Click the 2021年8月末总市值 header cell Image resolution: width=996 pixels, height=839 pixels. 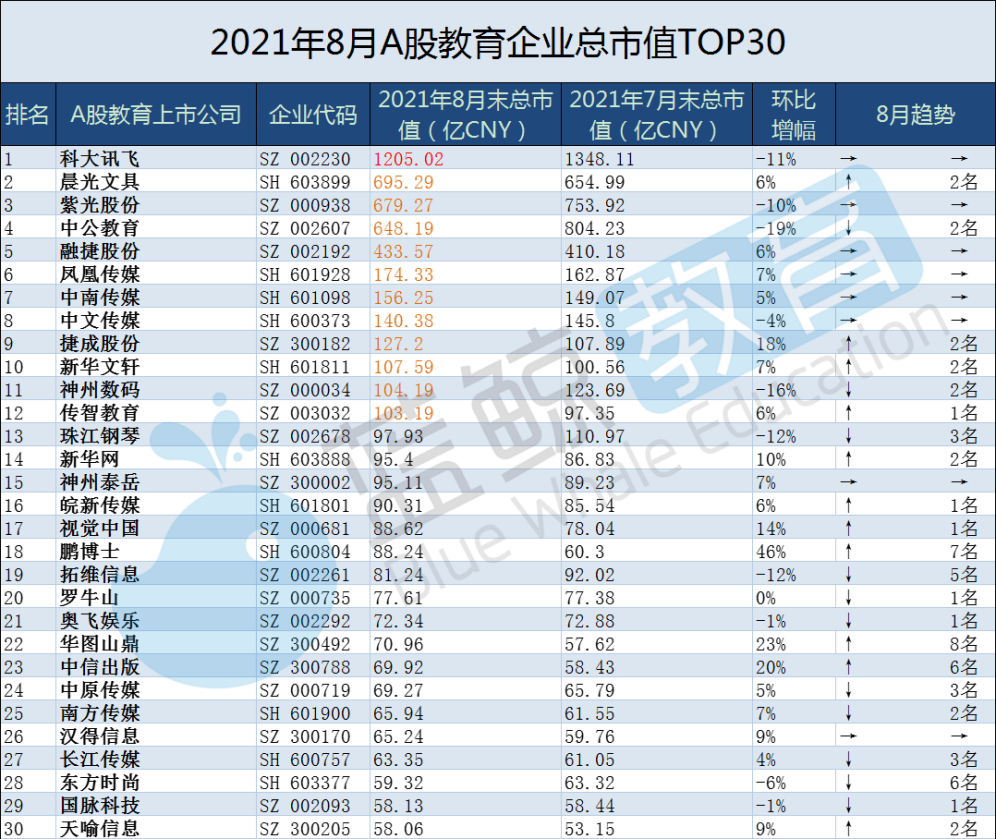[x=466, y=115]
